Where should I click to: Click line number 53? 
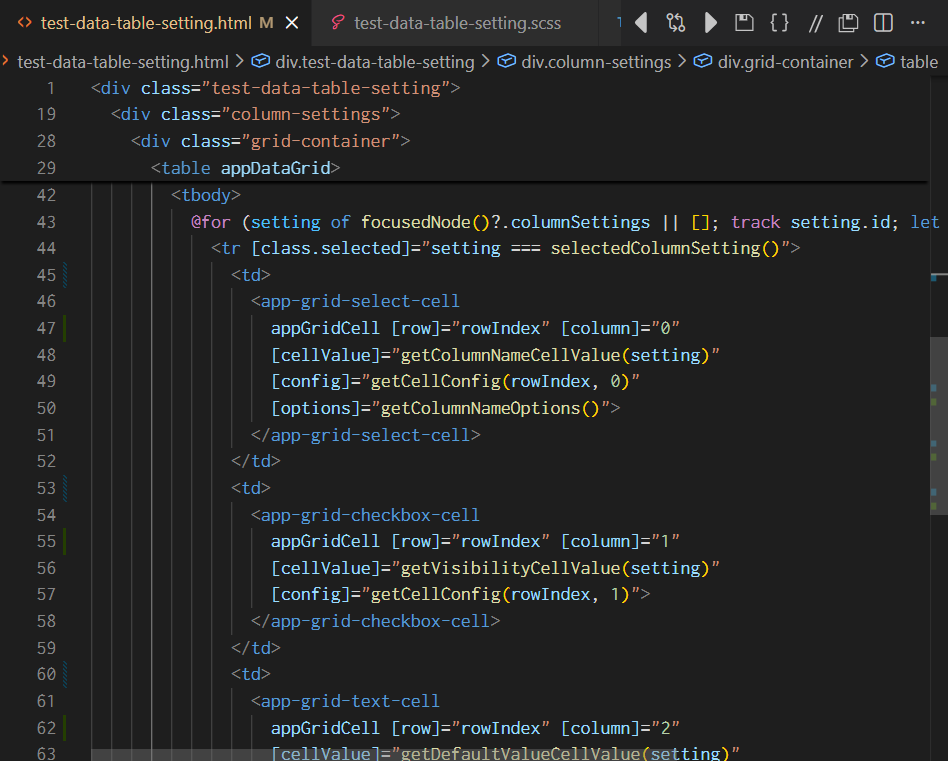coord(46,488)
